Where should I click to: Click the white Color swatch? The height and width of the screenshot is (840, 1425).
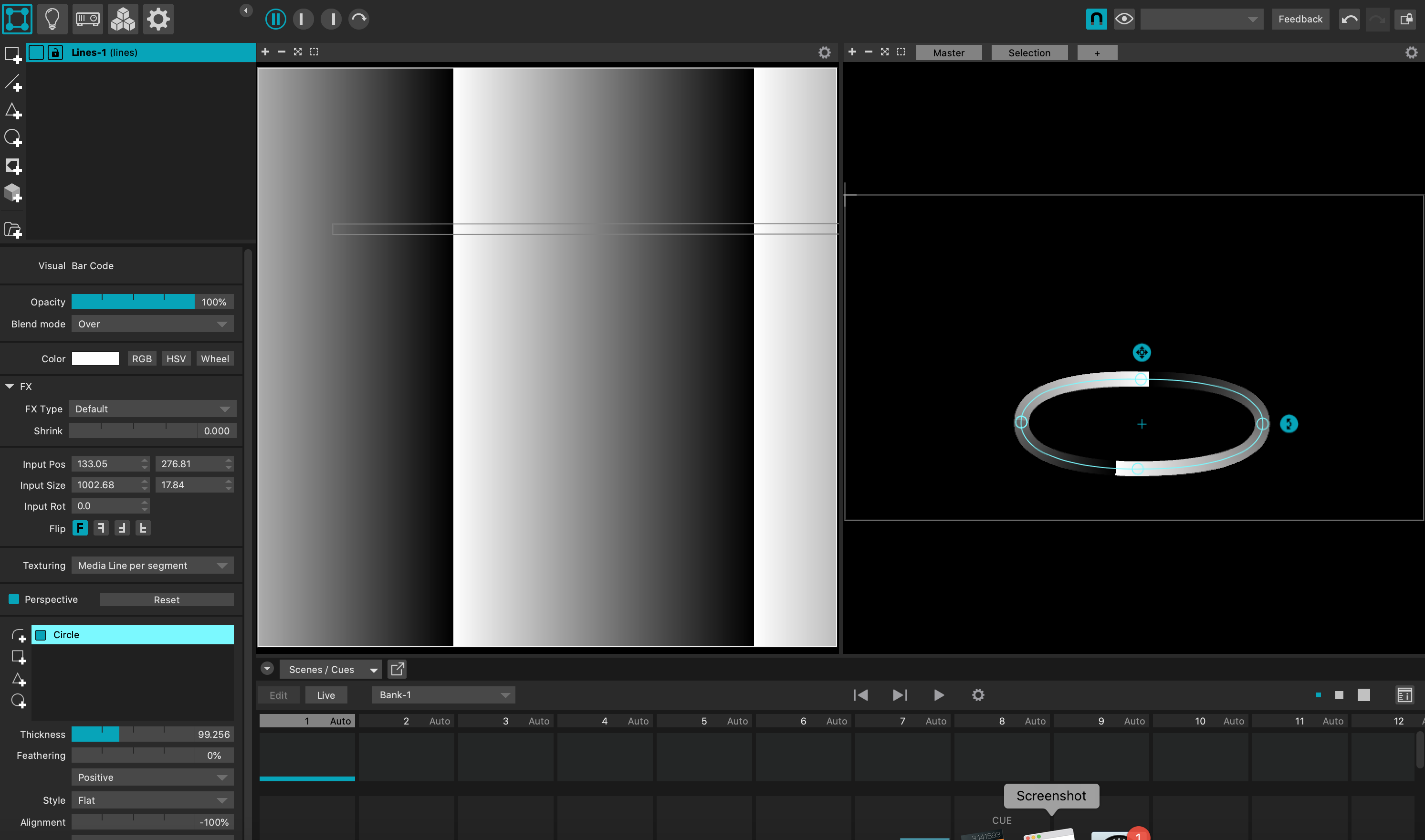click(x=95, y=358)
